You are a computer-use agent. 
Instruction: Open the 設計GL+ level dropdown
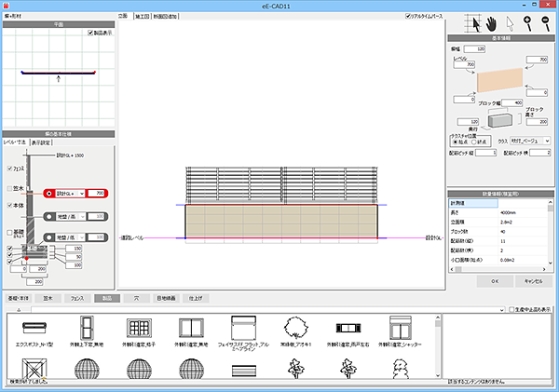(x=82, y=194)
